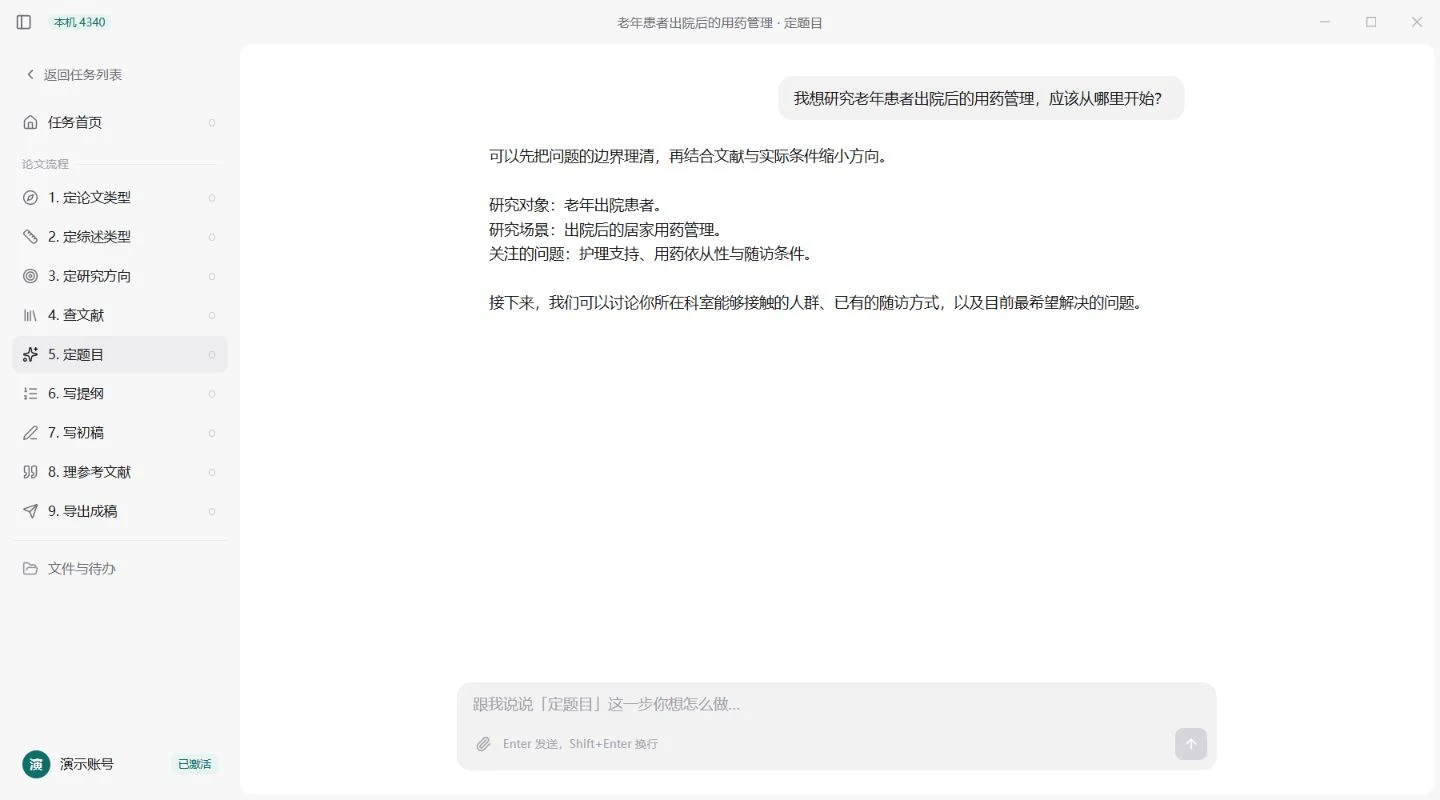Click the status dot next to 定题目
1440x800 pixels.
[x=212, y=355]
